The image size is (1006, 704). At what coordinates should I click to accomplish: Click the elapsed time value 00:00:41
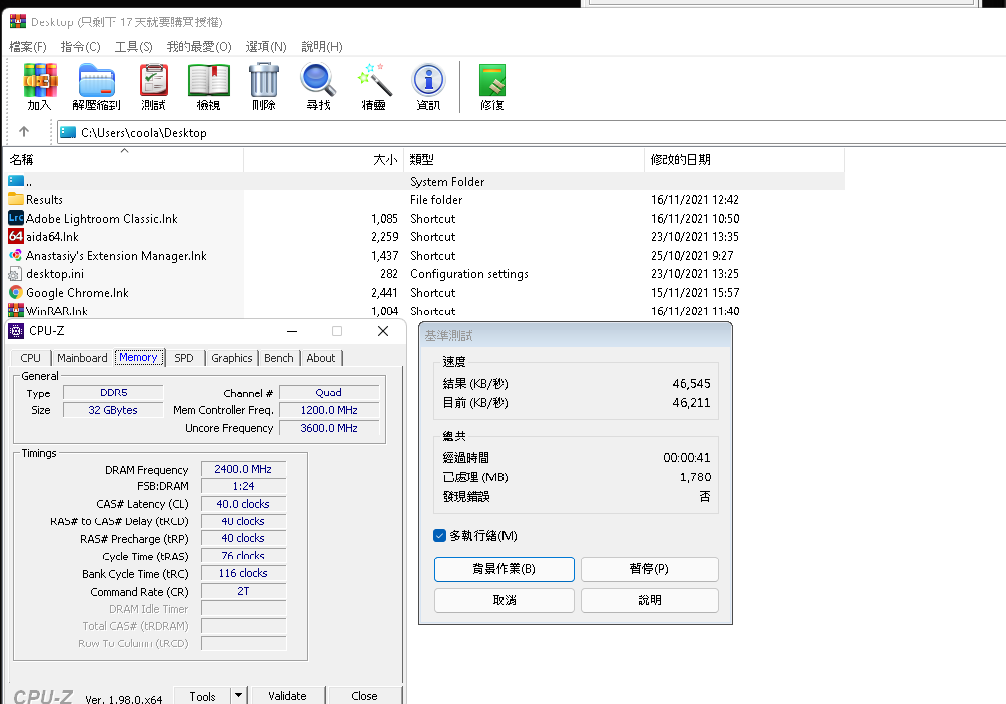(686, 458)
